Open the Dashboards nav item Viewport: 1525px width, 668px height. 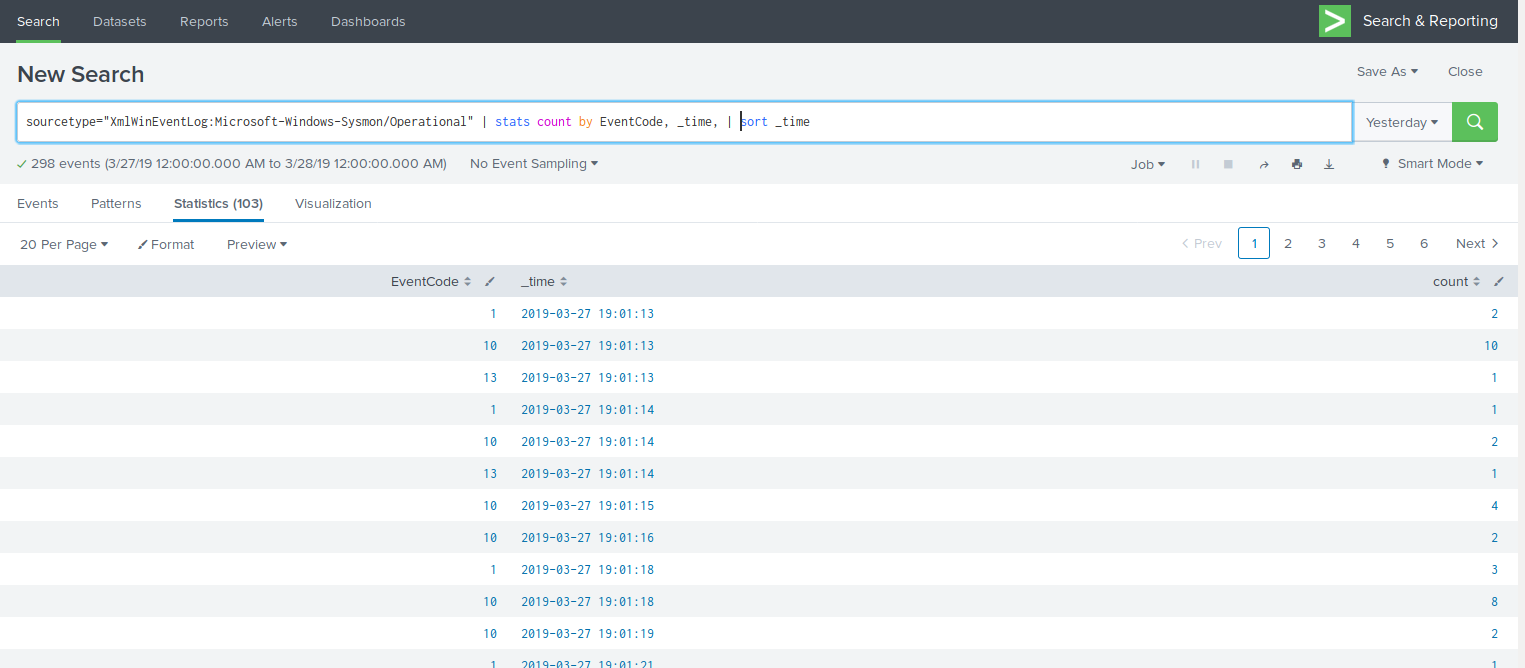368,21
